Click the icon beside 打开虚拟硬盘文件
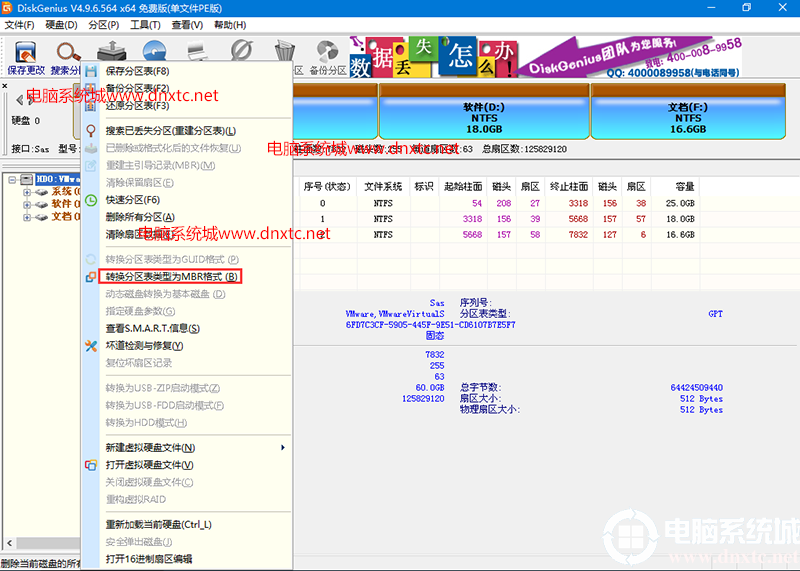This screenshot has height=571, width=800. 91,465
